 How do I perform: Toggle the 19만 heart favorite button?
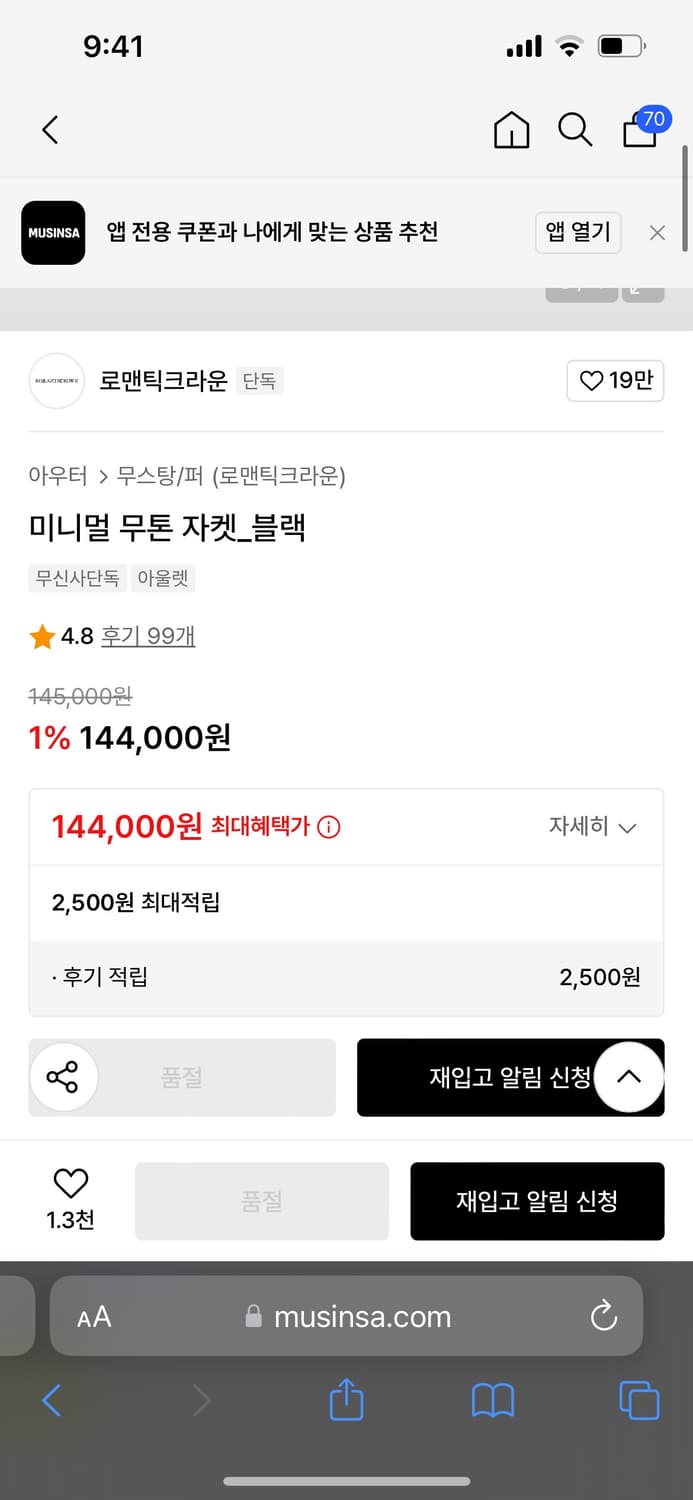pos(615,381)
